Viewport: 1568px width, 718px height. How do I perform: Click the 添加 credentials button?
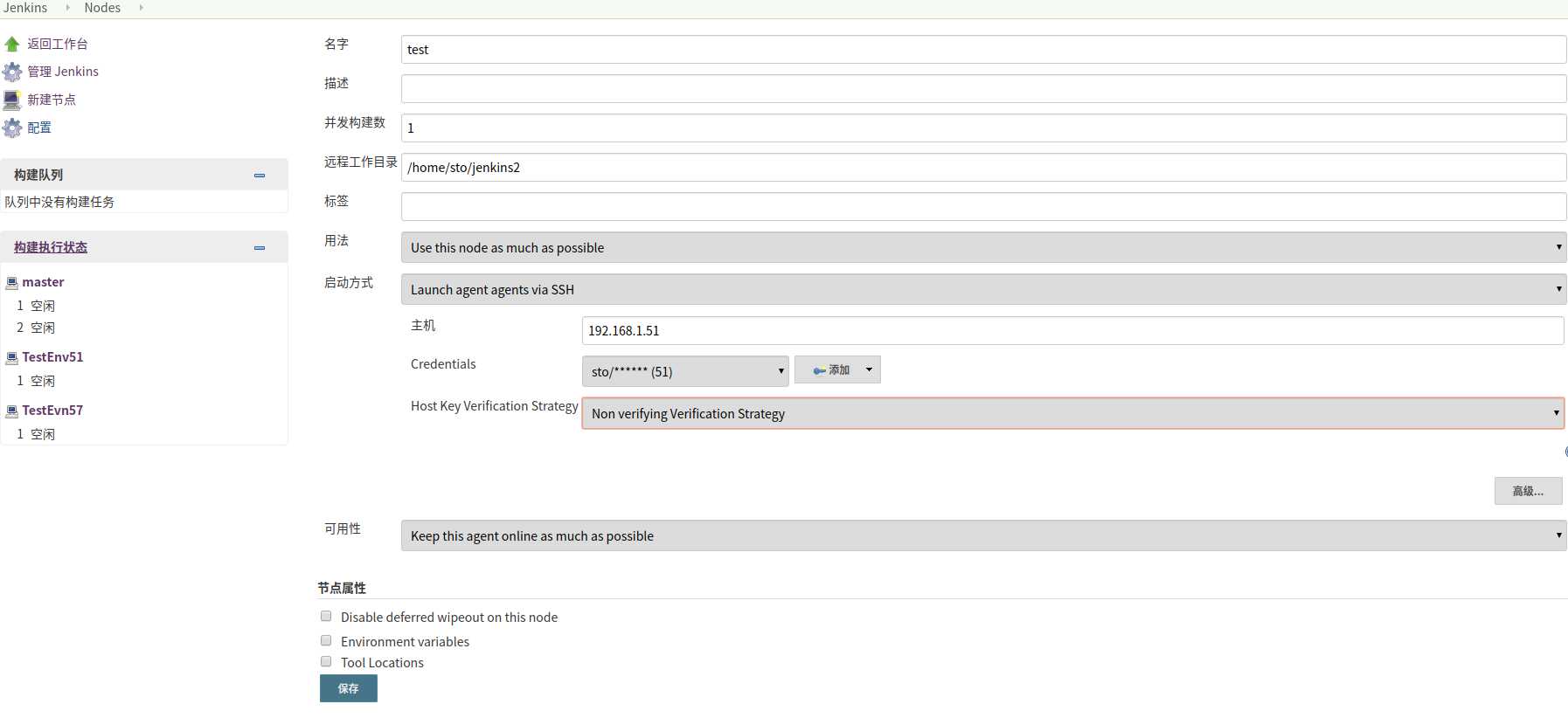coord(837,370)
